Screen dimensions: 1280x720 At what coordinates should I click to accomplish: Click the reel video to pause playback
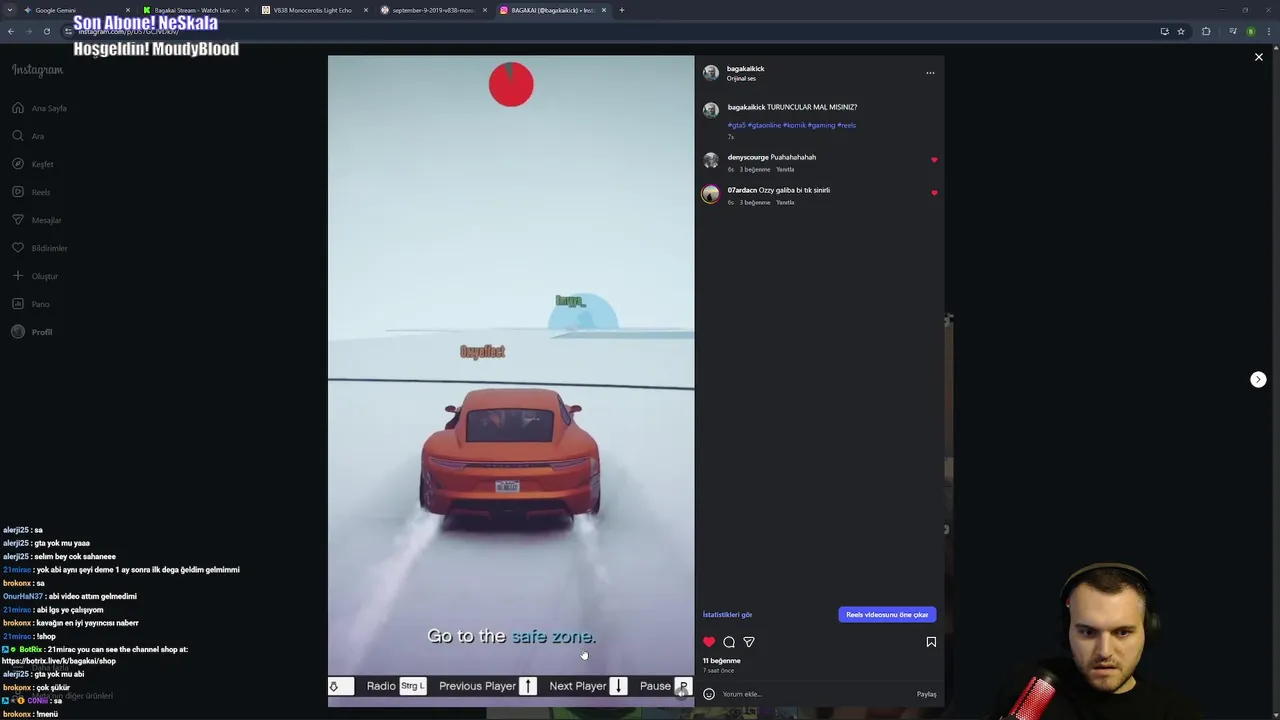(x=511, y=380)
